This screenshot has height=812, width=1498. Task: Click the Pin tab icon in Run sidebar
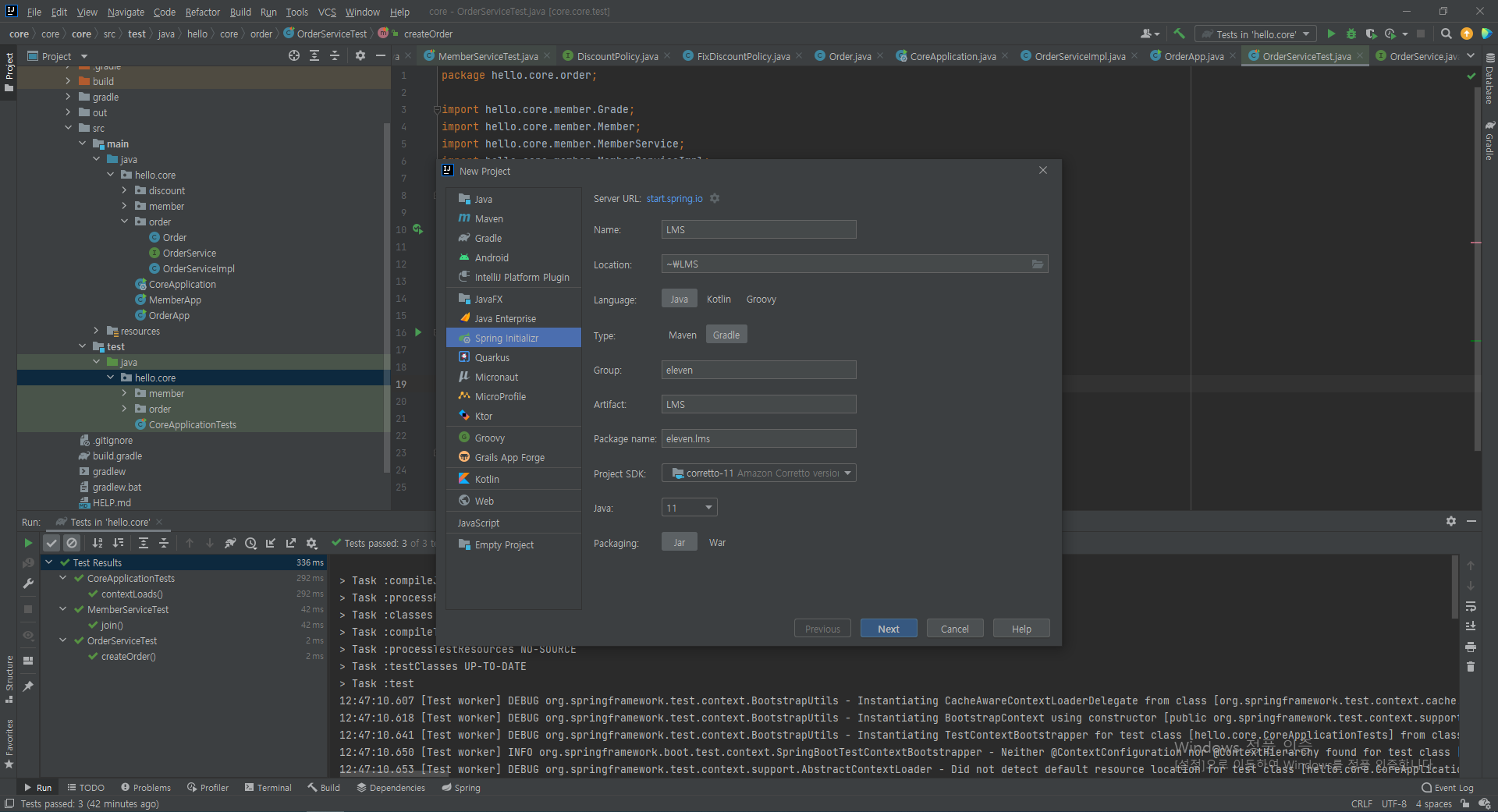coord(28,686)
